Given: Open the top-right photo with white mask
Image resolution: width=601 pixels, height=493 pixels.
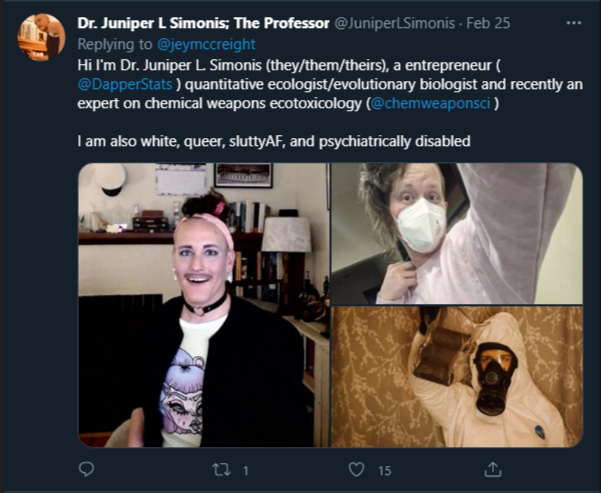Looking at the screenshot, I should pos(457,233).
